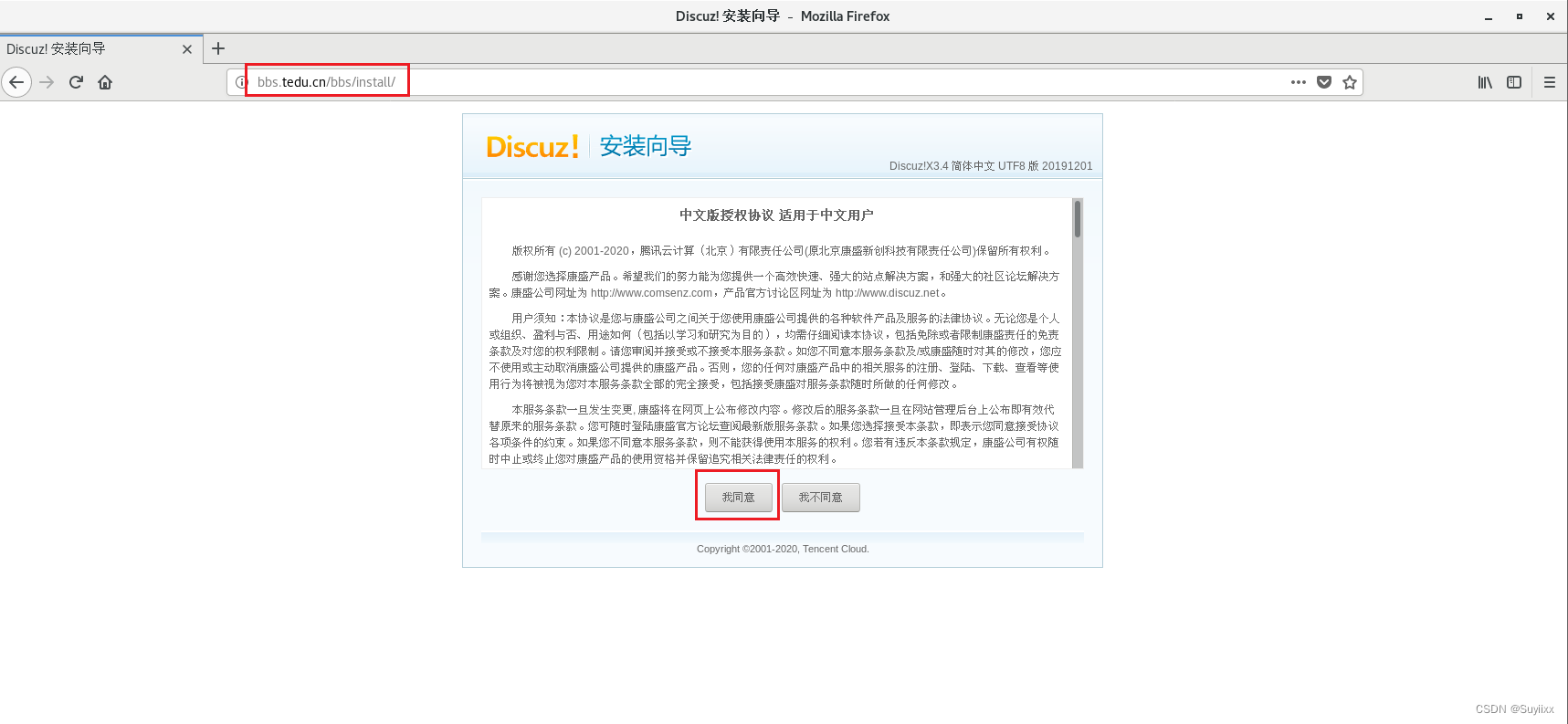Open the Library icon in toolbar
This screenshot has width=1568, height=724.
tap(1485, 82)
